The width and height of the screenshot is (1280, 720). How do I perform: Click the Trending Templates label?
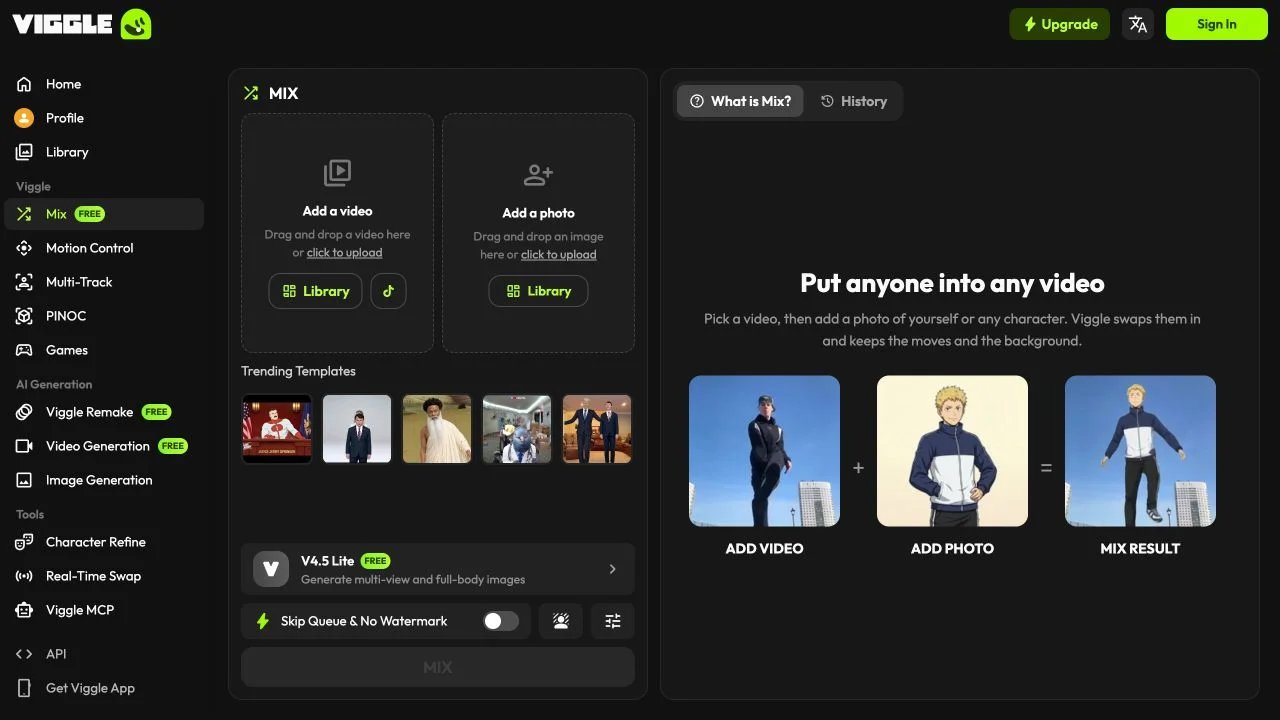click(298, 371)
